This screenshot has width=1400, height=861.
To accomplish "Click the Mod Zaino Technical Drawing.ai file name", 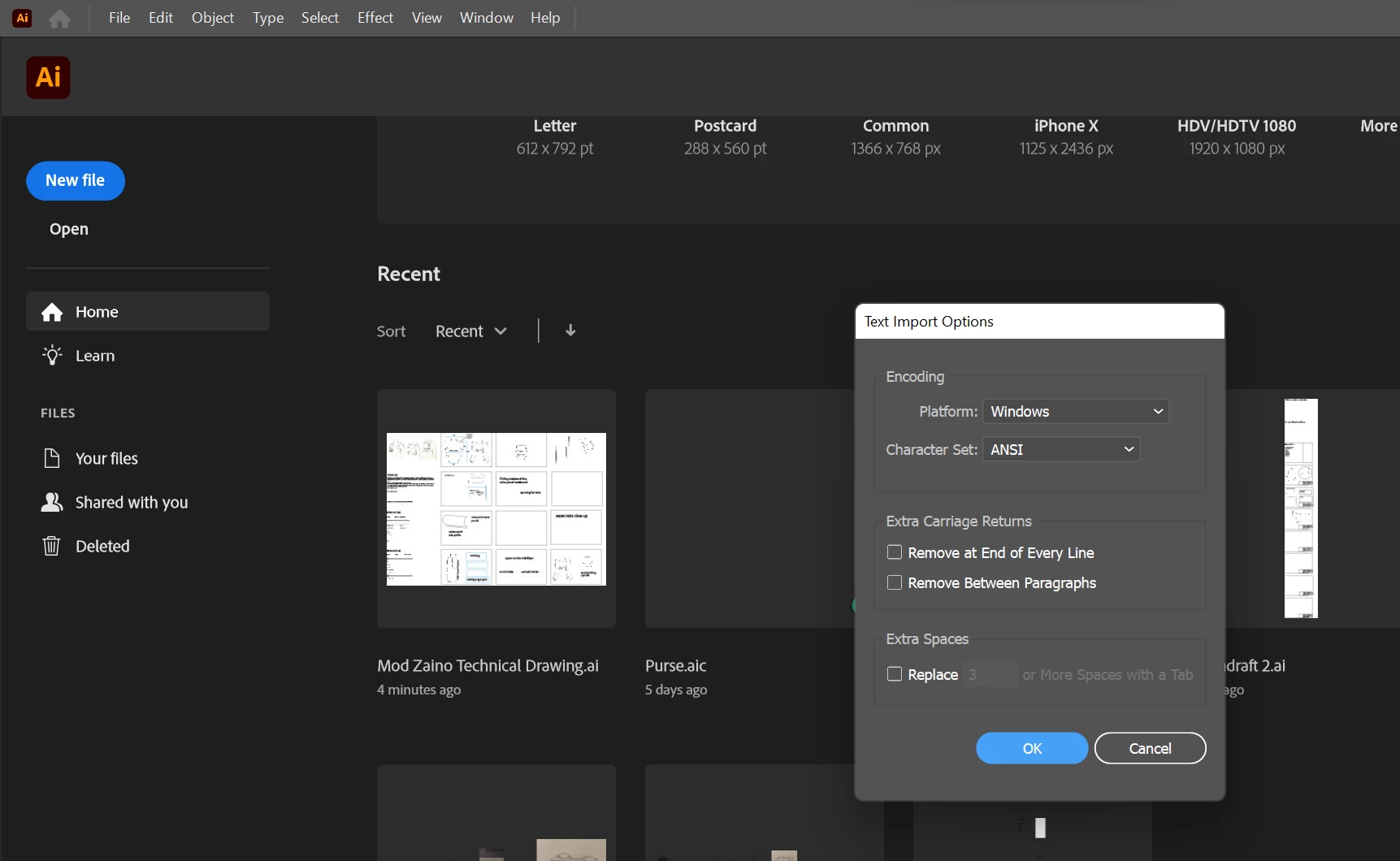I will 488,665.
